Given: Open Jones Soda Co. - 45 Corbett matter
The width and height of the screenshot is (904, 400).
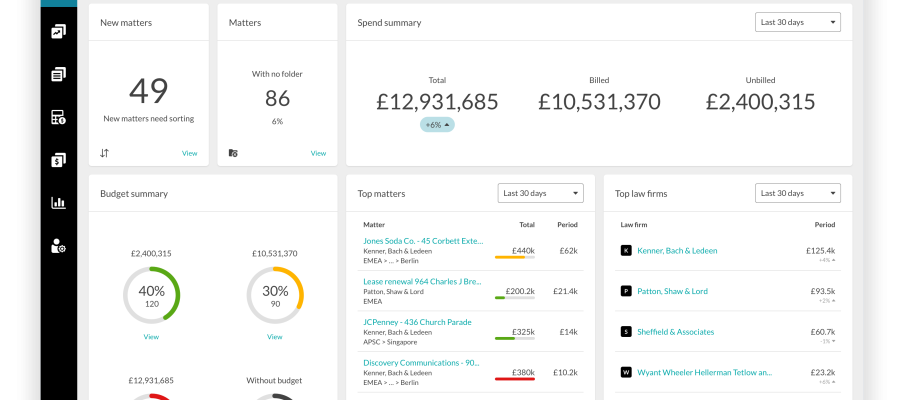Looking at the screenshot, I should 423,241.
